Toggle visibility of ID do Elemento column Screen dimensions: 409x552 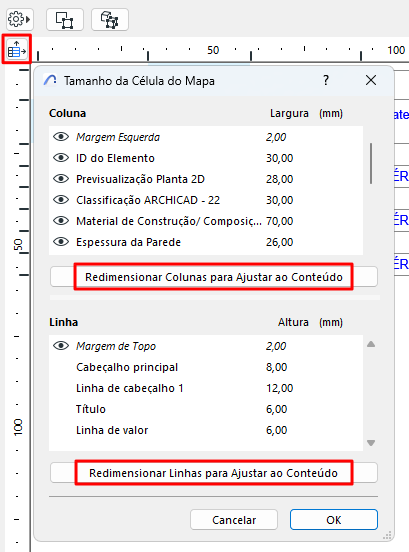[x=61, y=158]
